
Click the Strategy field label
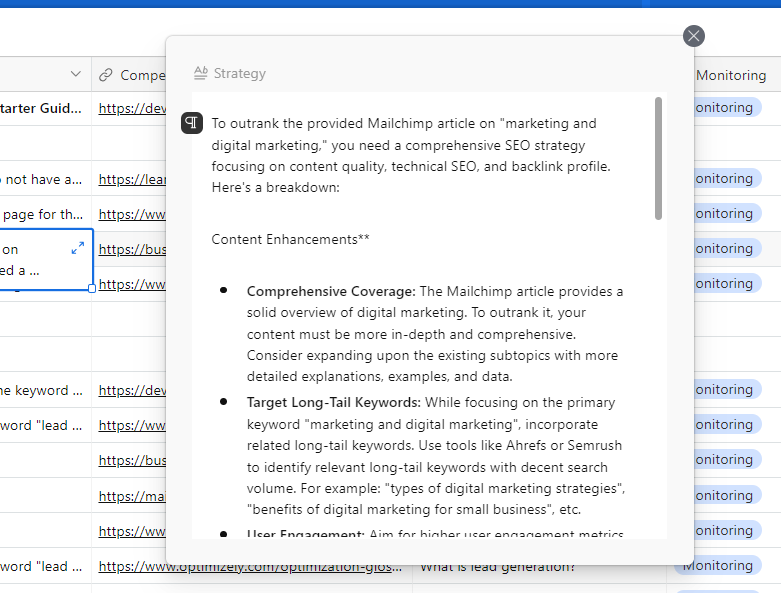point(240,73)
